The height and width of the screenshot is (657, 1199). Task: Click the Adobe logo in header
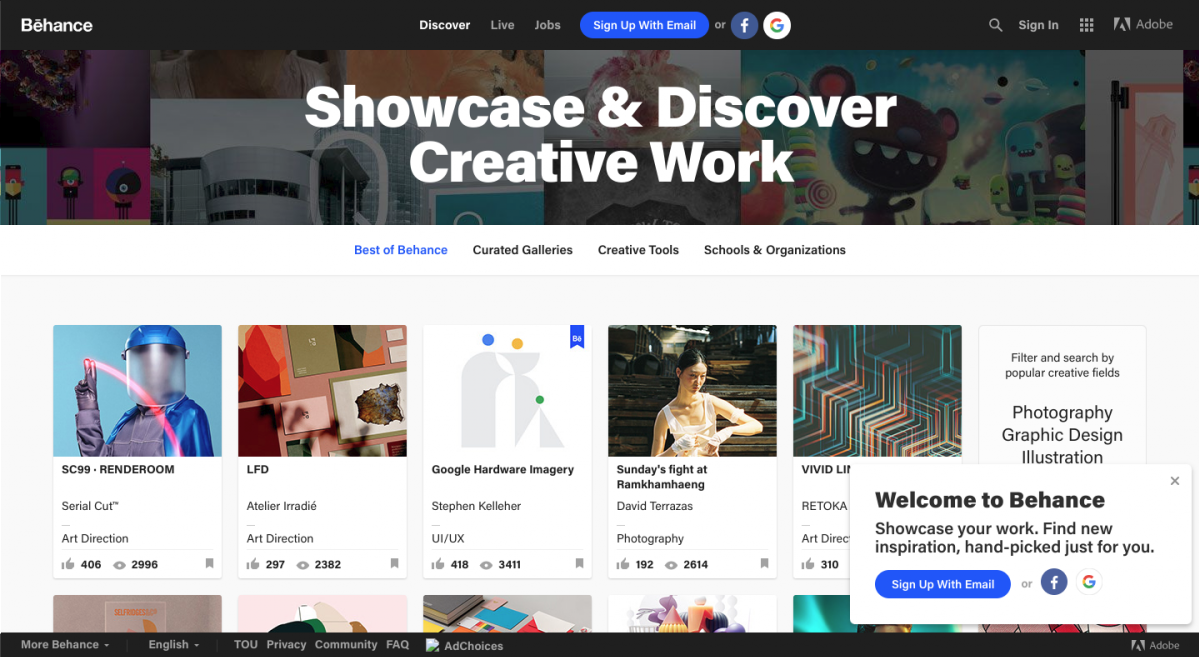[x=1142, y=24]
